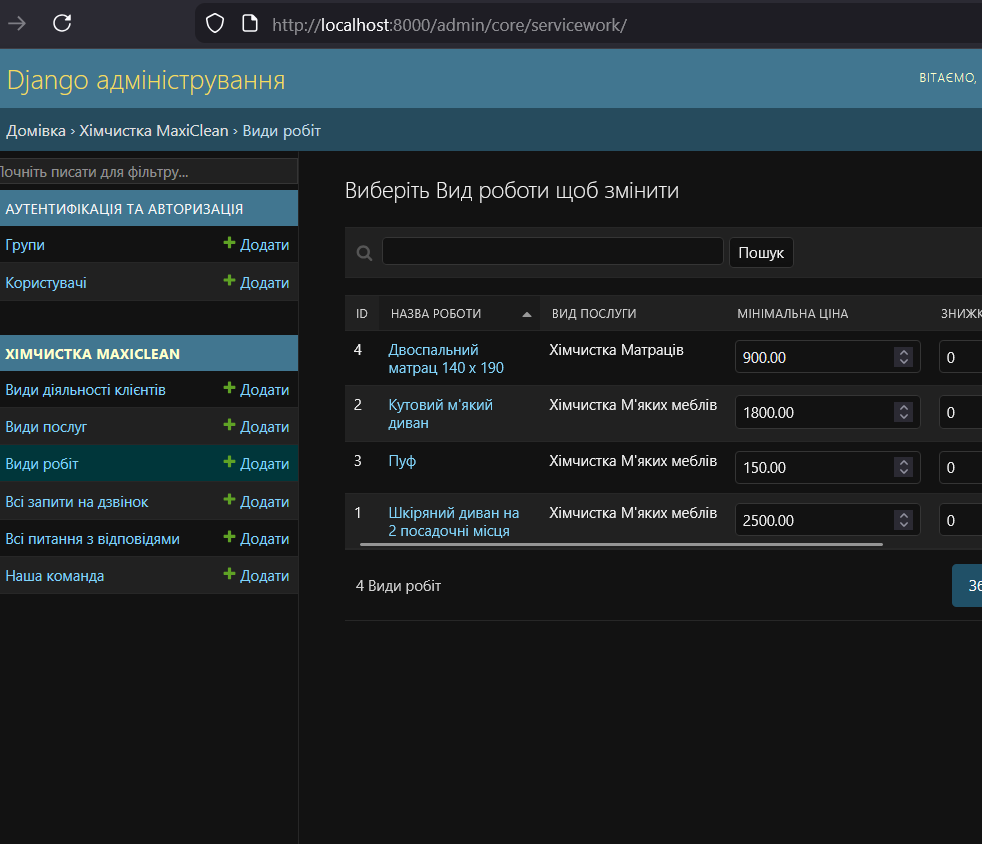
Task: Click the magnifier search icon
Action: 365,253
